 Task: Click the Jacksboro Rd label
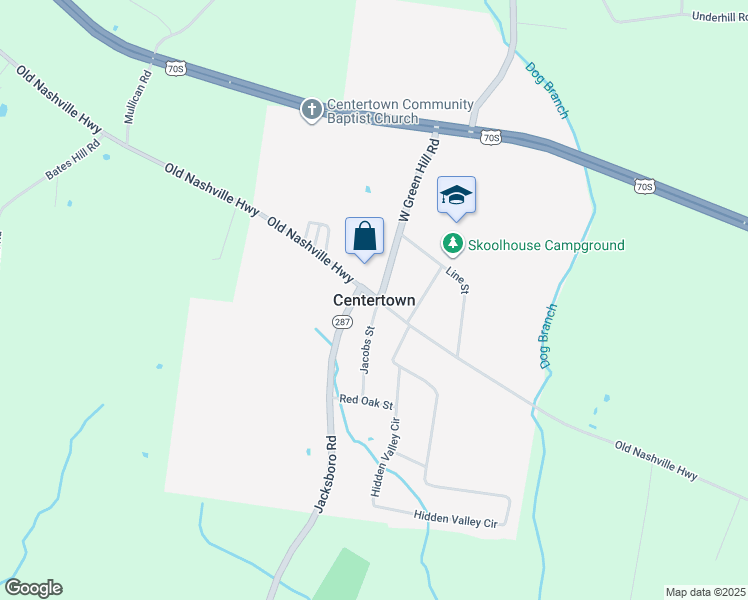click(x=326, y=474)
